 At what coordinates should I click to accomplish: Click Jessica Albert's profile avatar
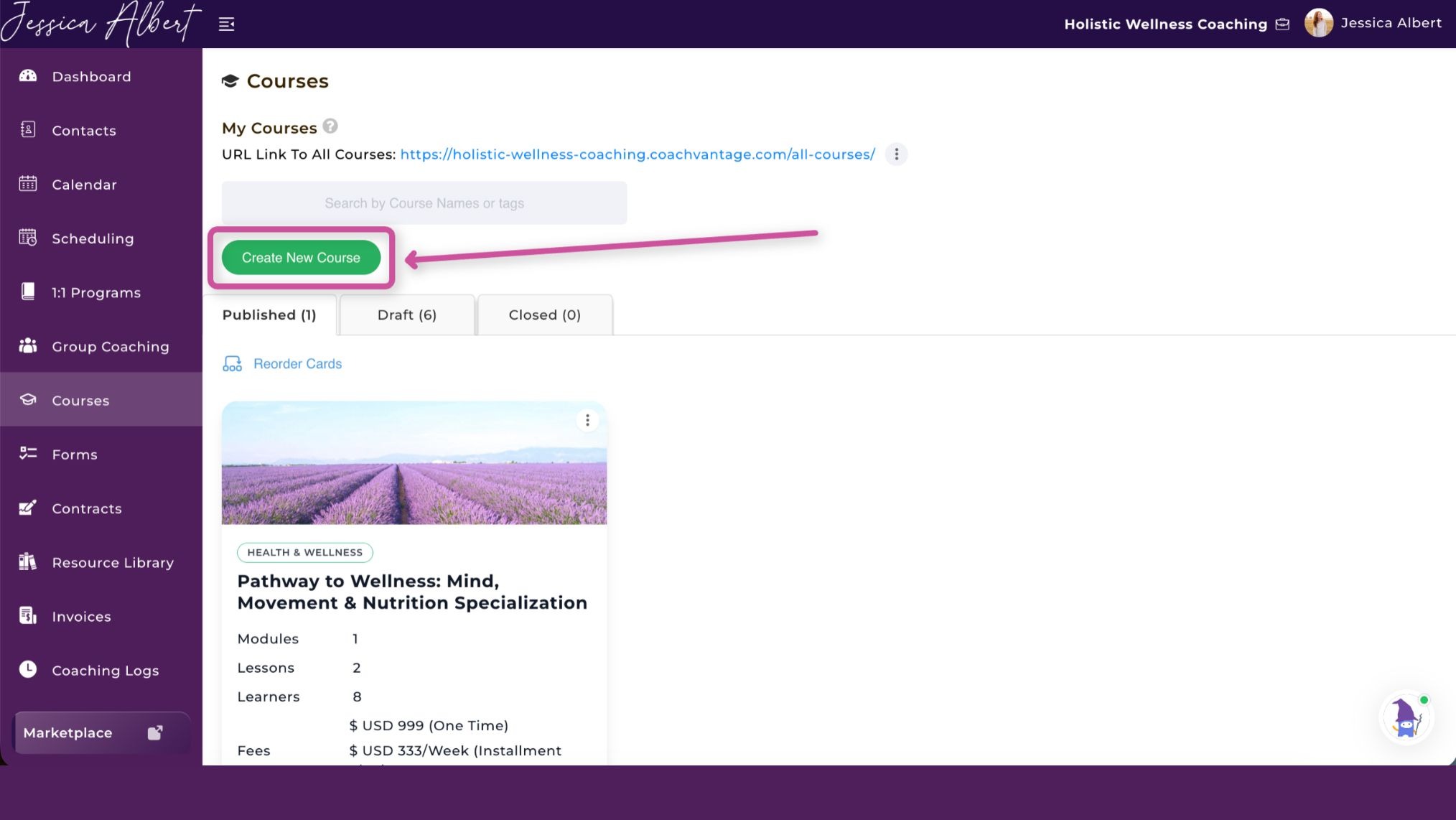click(1319, 23)
